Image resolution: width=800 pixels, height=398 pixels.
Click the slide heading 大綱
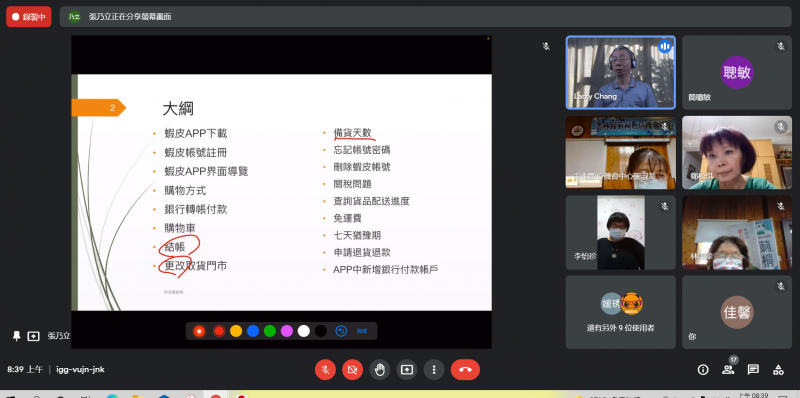pos(178,108)
